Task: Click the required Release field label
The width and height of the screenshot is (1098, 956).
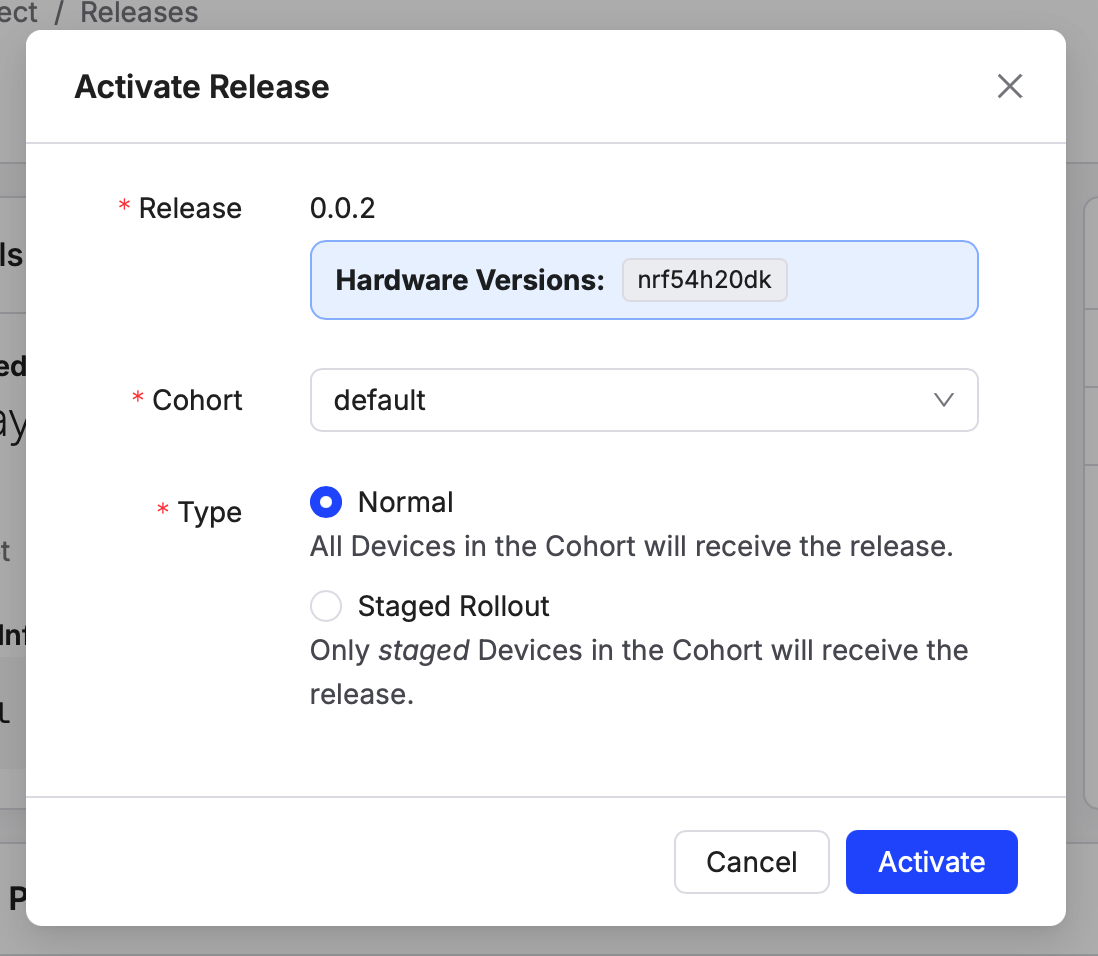Action: click(190, 208)
